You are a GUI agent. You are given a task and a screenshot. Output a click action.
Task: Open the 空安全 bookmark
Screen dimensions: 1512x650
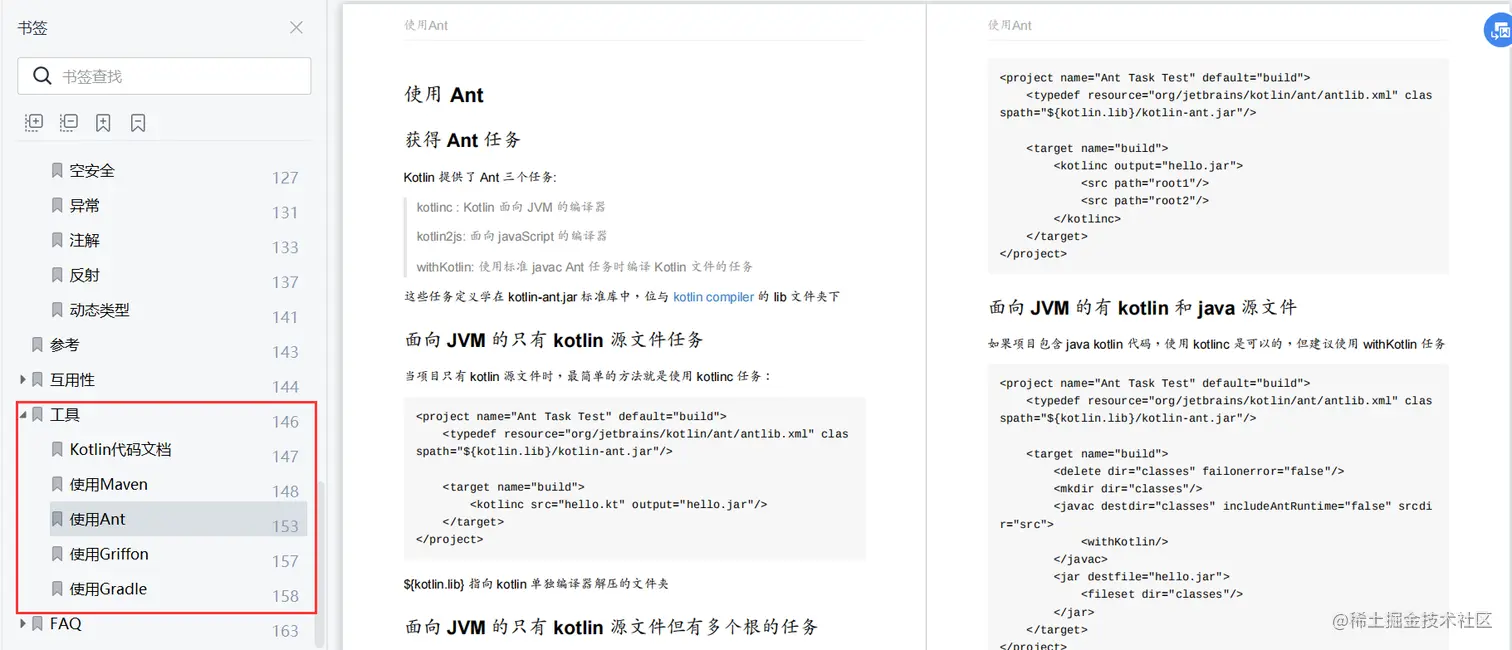(x=92, y=171)
